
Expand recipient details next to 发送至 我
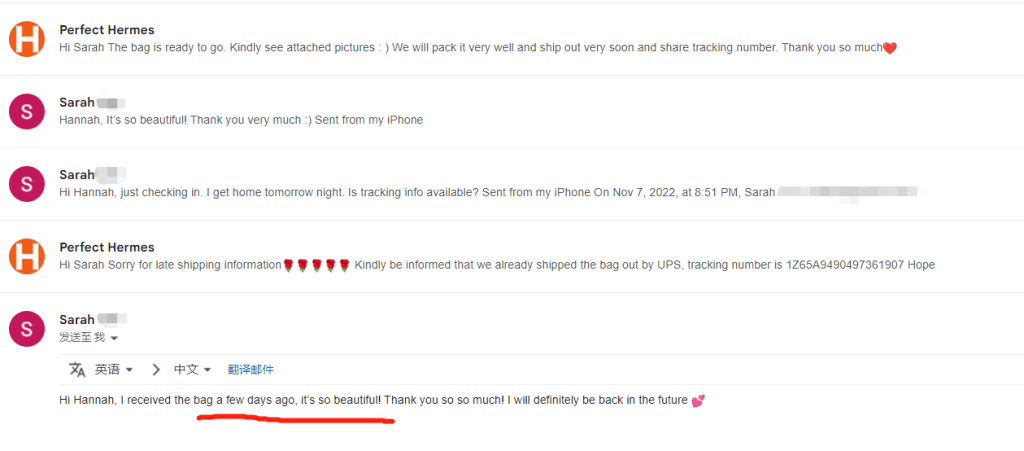114,338
